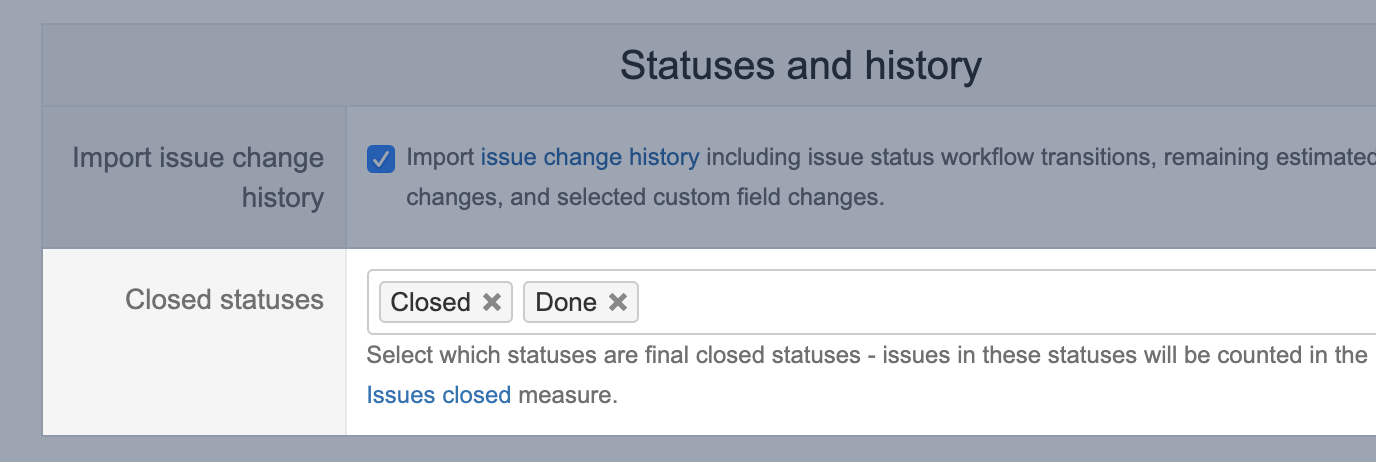Click the Import issue change history row label
The height and width of the screenshot is (462, 1376).
[198, 158]
